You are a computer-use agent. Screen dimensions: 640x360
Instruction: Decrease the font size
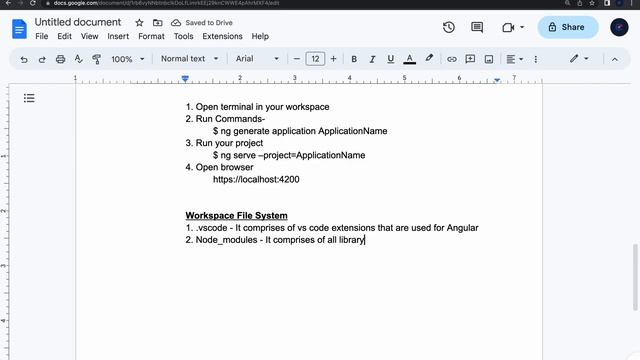point(297,59)
